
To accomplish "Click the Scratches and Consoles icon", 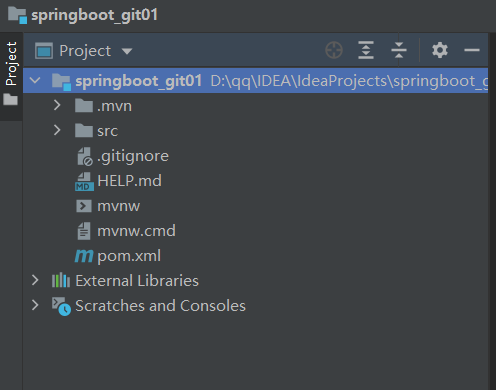I will [x=61, y=306].
